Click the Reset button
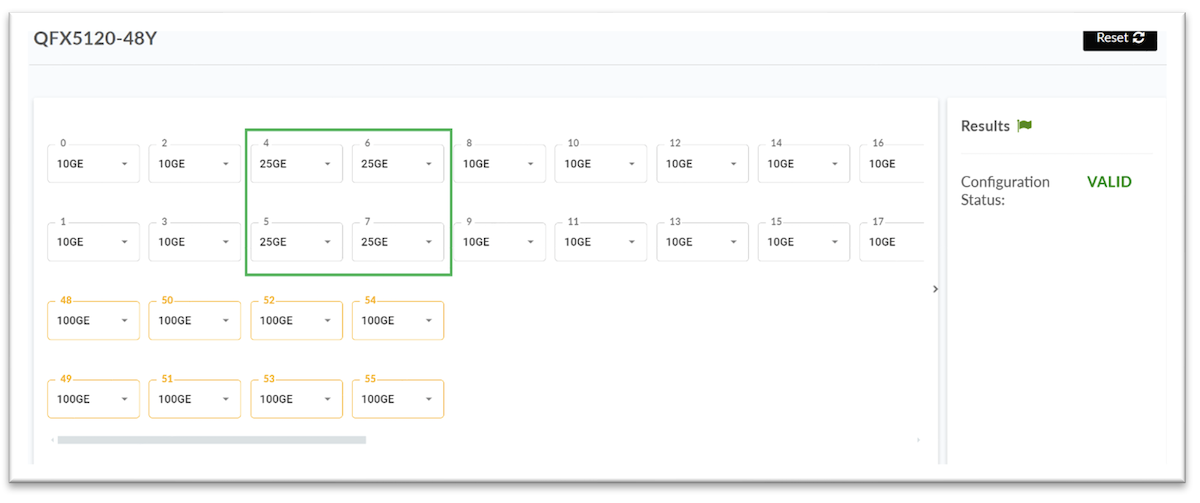This screenshot has height=503, width=1200. 1120,38
